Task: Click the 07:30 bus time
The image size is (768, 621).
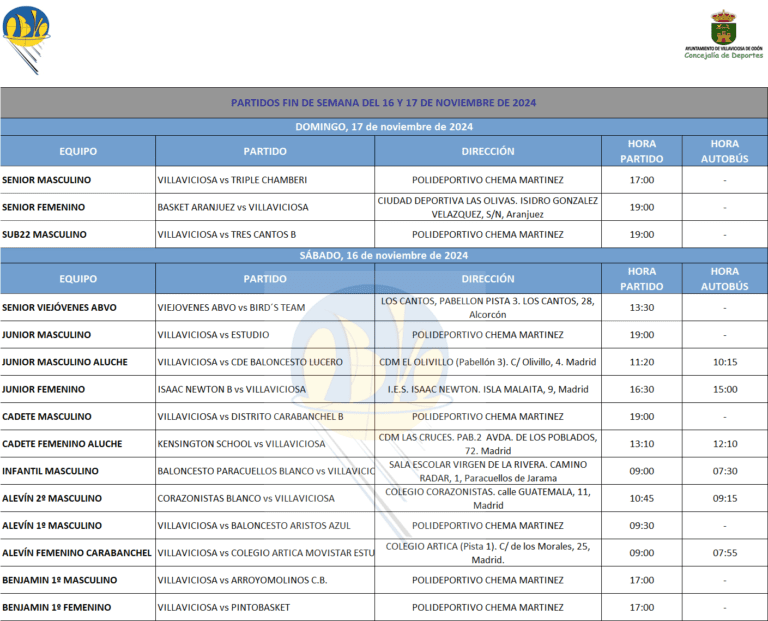Action: 725,471
